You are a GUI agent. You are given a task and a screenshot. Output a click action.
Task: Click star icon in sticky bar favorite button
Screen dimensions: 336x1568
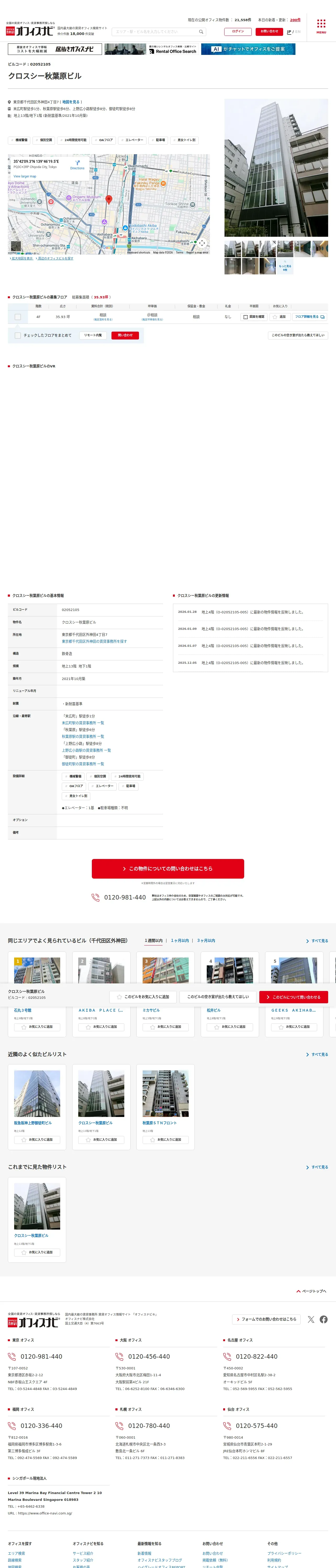(120, 996)
